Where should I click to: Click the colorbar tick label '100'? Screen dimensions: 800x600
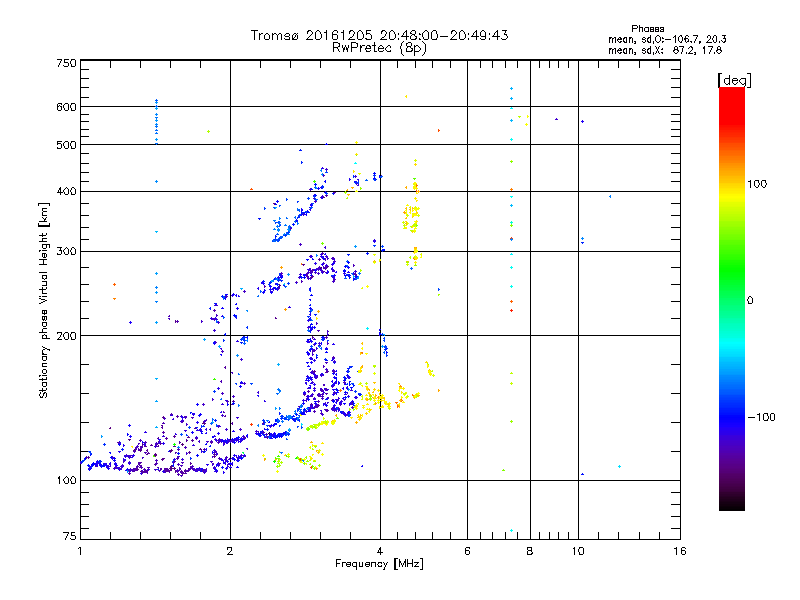coord(757,184)
